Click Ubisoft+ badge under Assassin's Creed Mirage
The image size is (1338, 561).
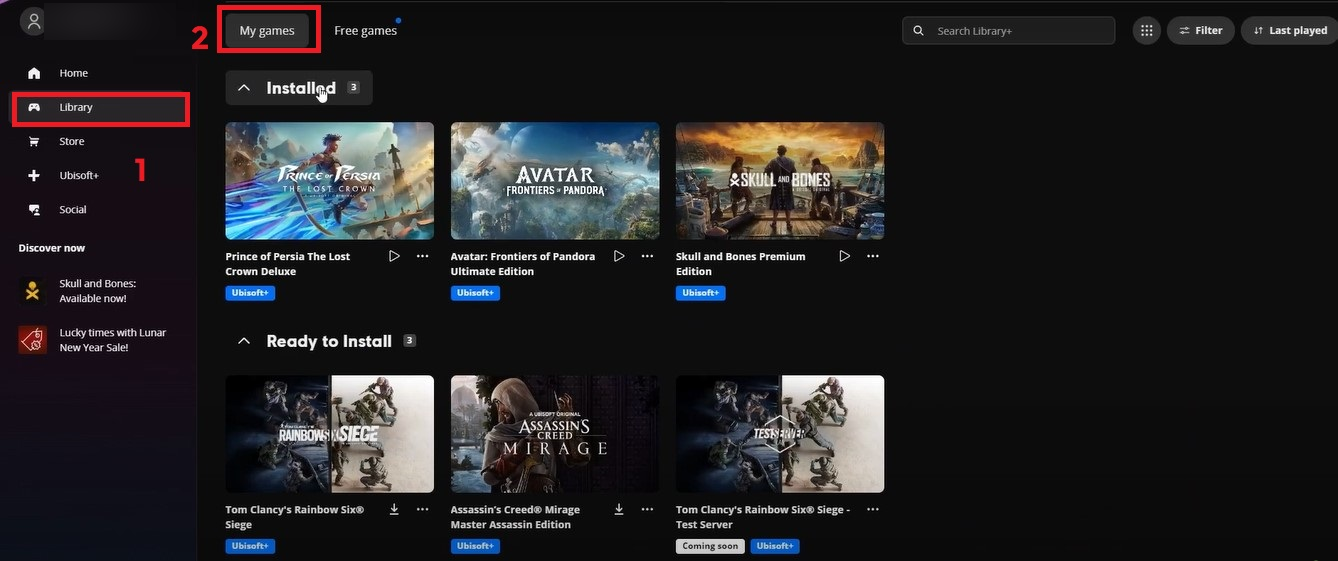(475, 546)
